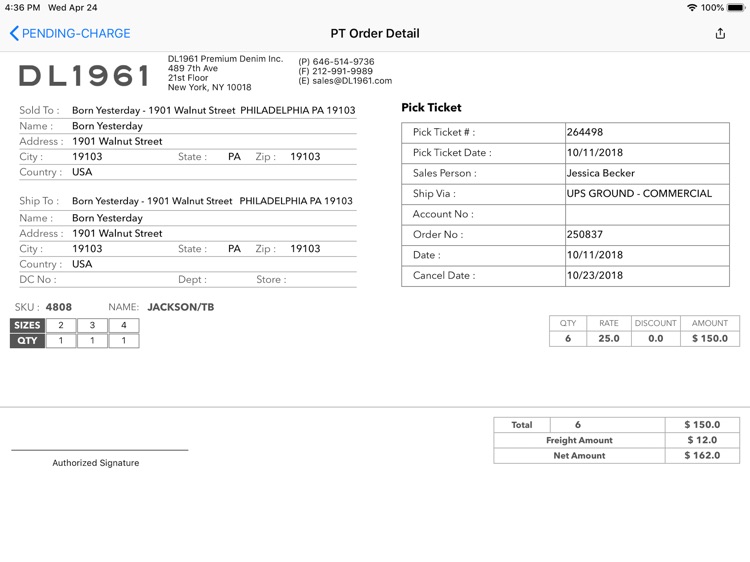Select rate value 25.0
The width and height of the screenshot is (750, 562).
(609, 339)
